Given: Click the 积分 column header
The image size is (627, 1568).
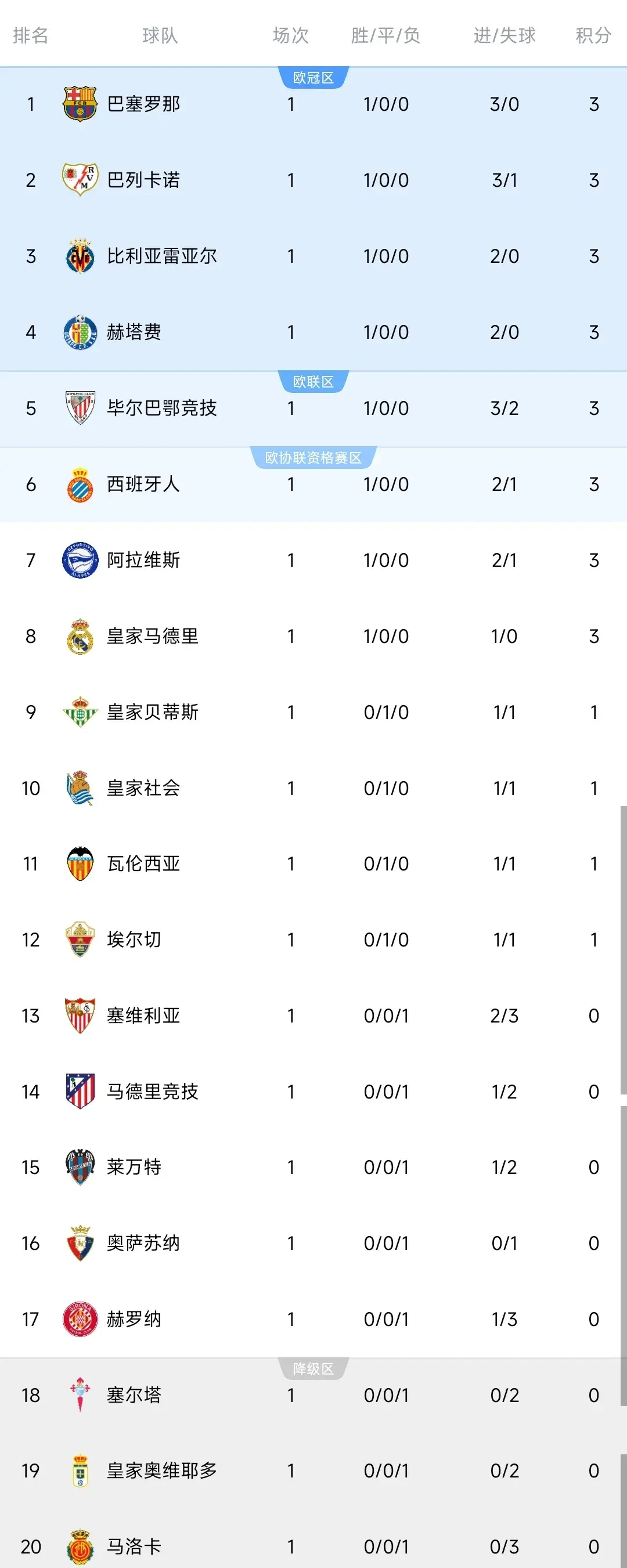Looking at the screenshot, I should coord(593,35).
